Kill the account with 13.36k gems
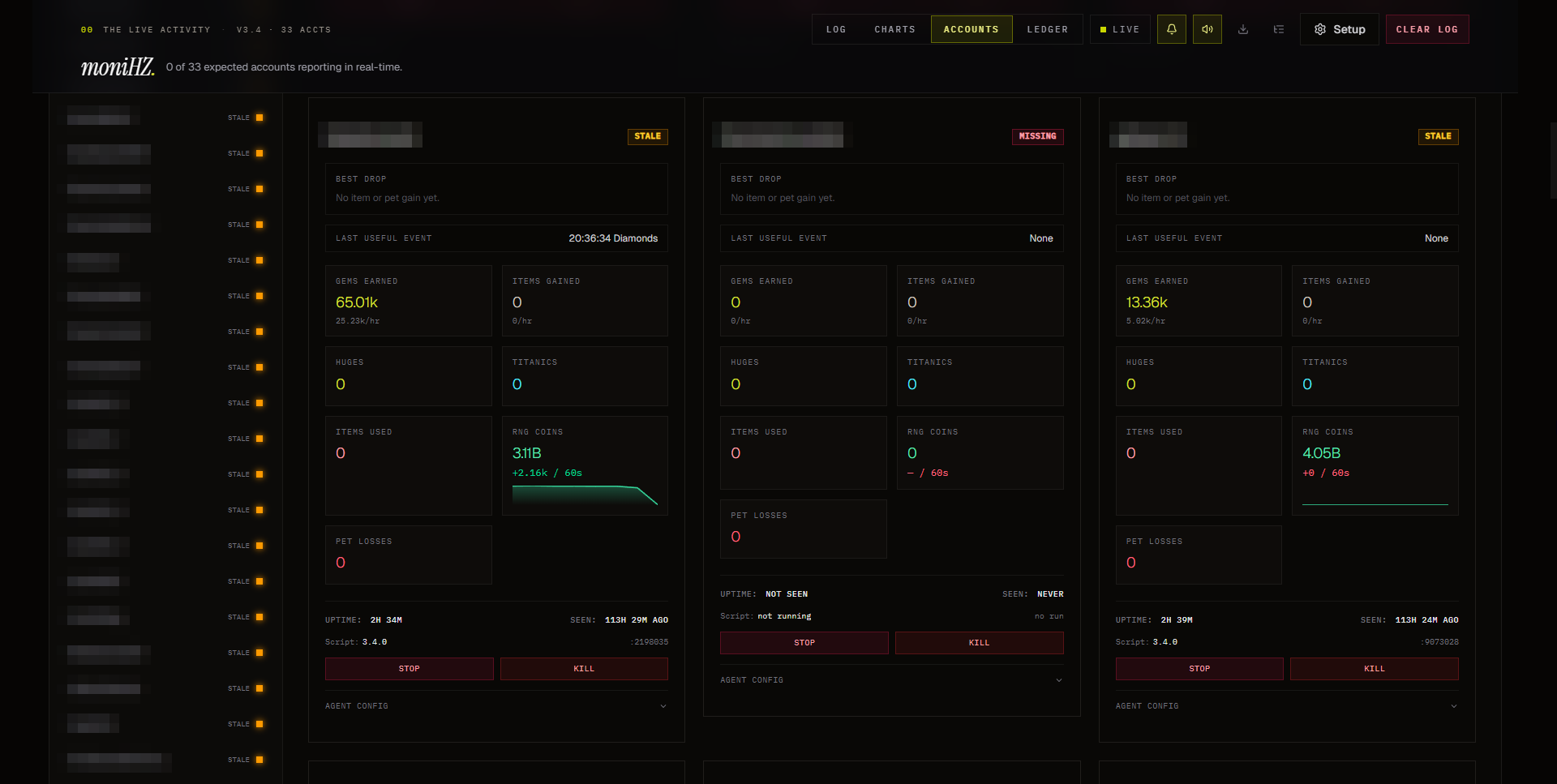 coord(1374,669)
